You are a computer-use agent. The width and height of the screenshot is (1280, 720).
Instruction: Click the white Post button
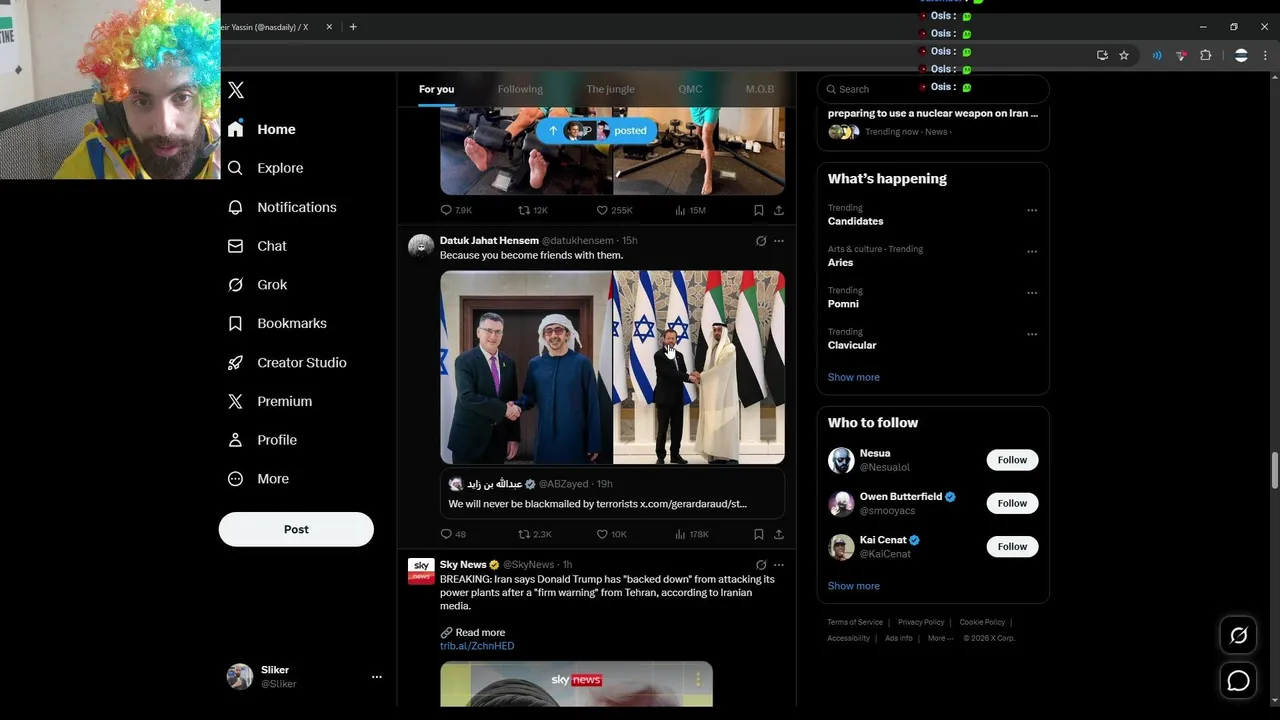[x=296, y=529]
